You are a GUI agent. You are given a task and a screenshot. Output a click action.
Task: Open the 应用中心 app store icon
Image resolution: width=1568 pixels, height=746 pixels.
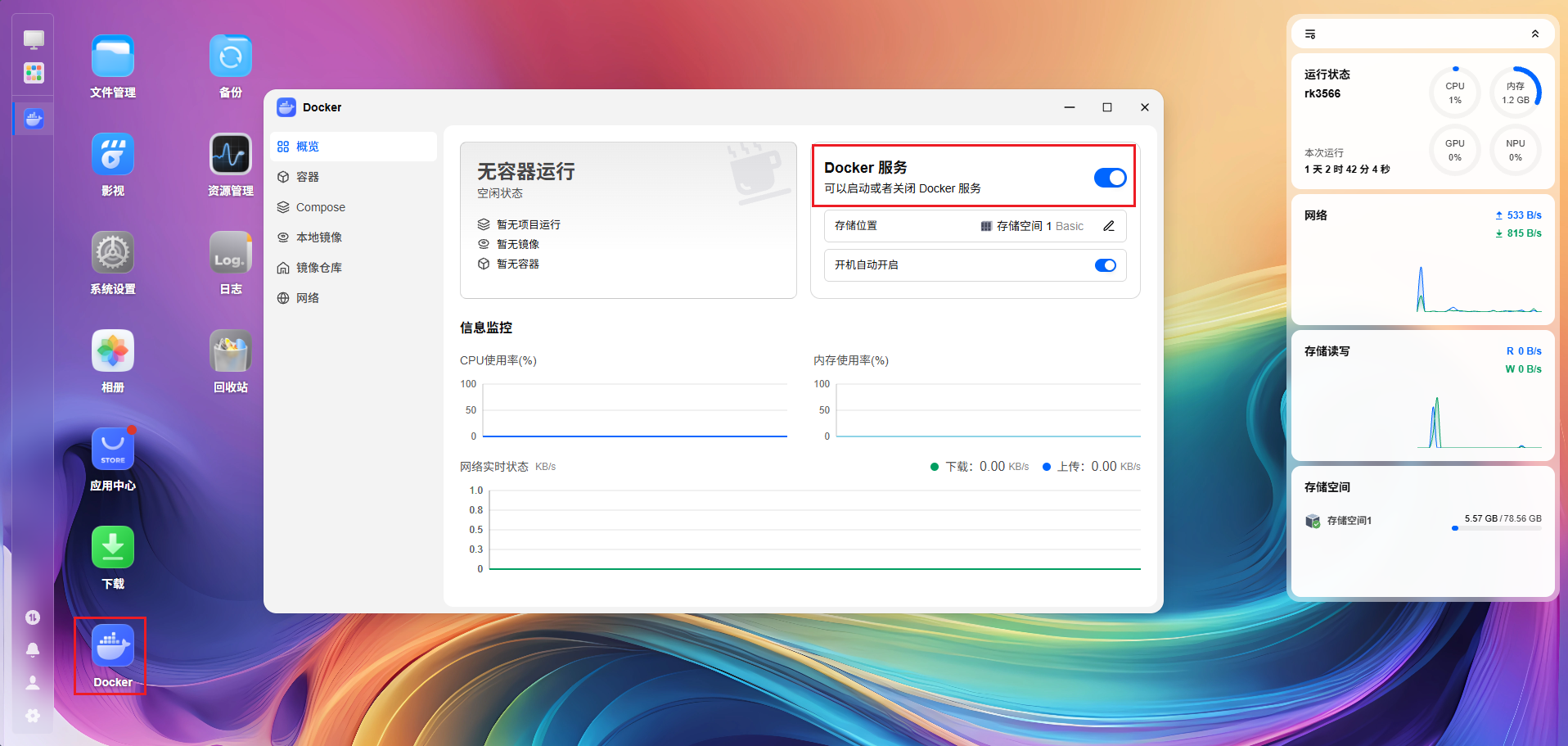pyautogui.click(x=113, y=450)
